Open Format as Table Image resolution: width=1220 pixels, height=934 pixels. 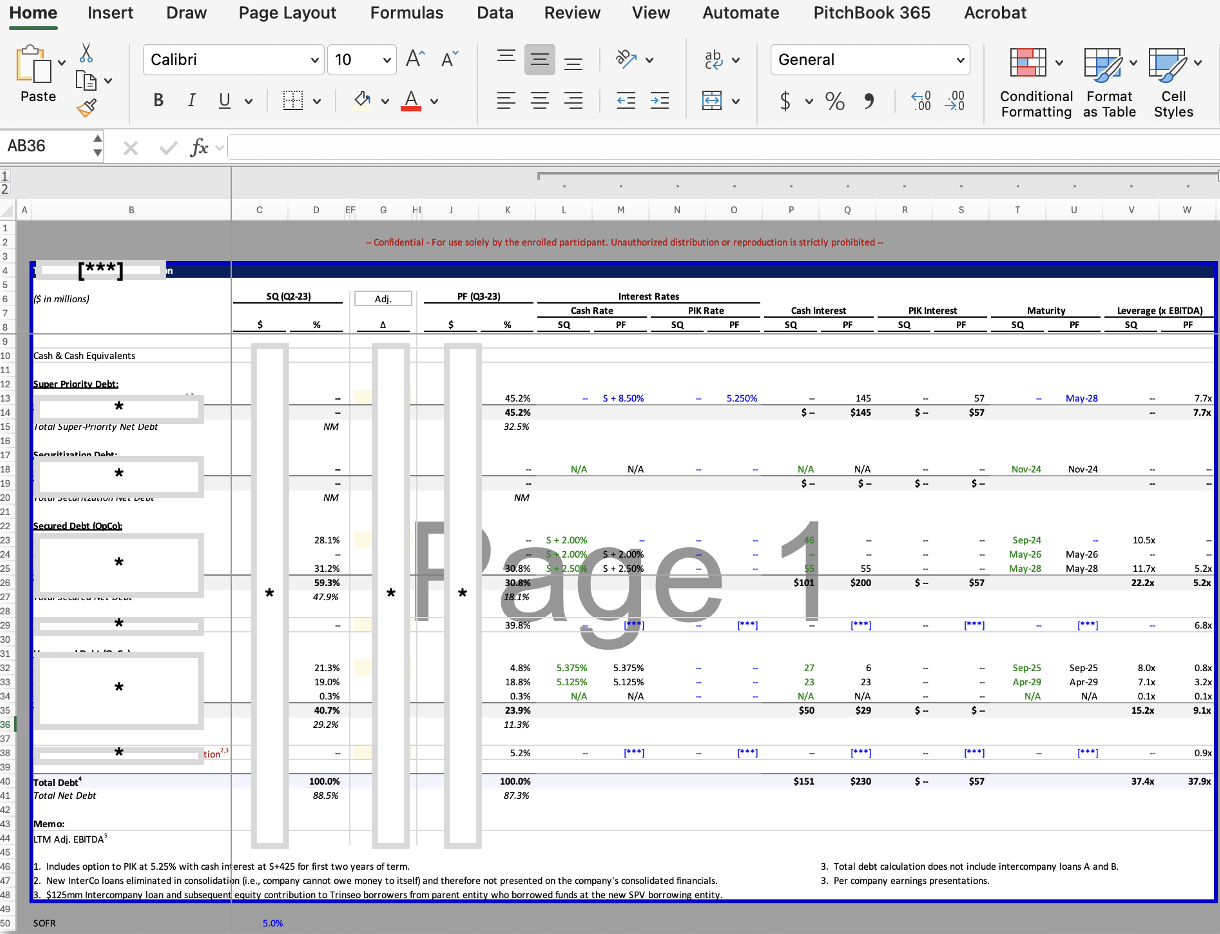point(1109,82)
